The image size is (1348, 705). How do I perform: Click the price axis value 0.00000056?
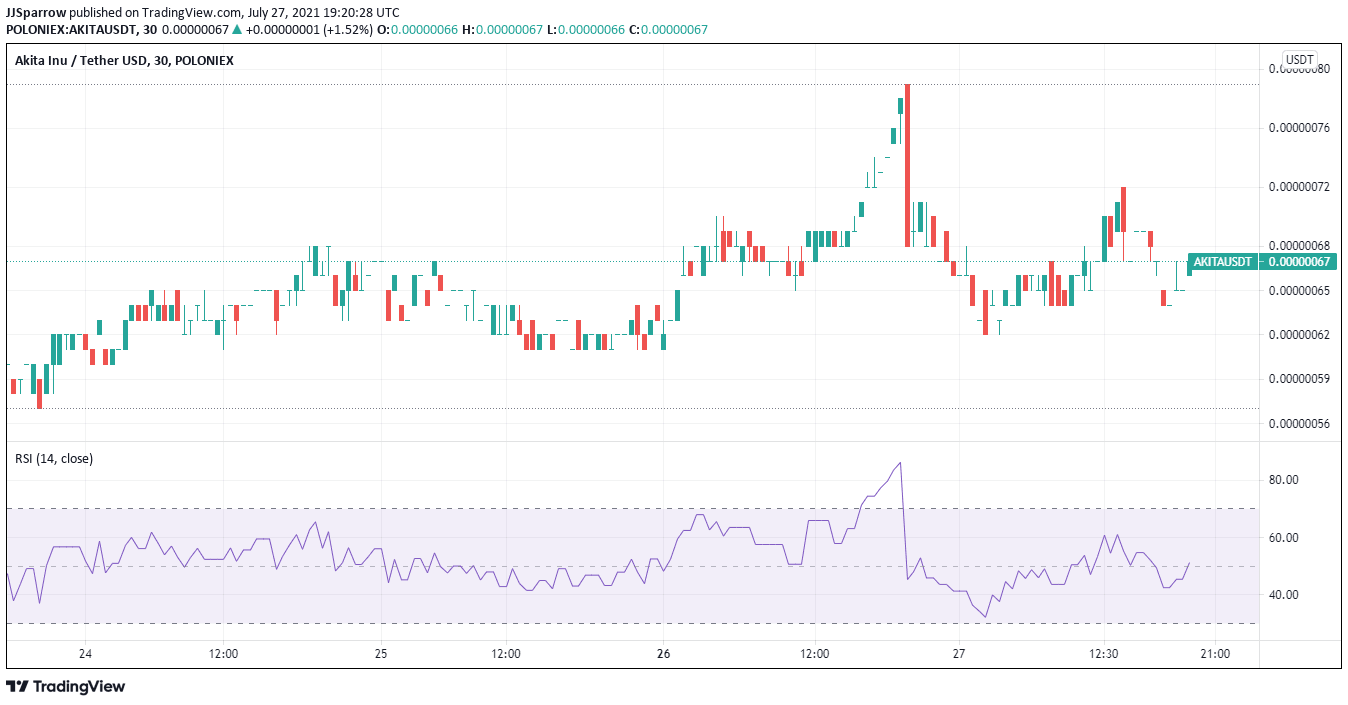point(1299,424)
